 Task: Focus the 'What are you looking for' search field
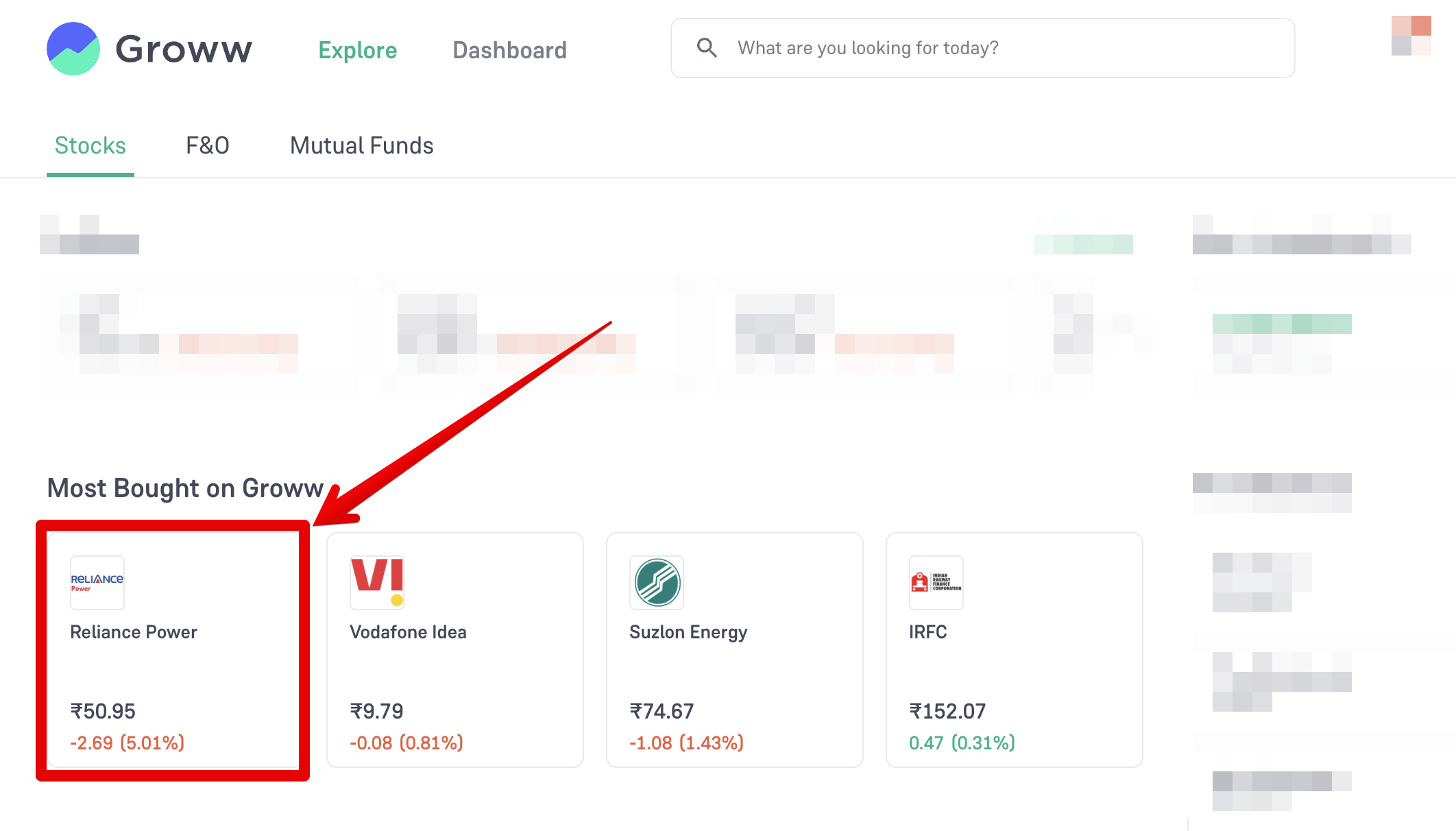coord(982,48)
